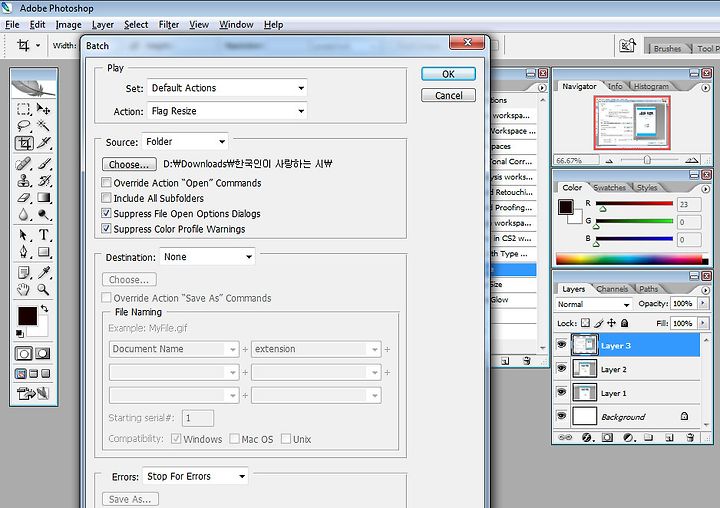Viewport: 720px width, 508px height.
Task: Switch to Quick Mask mode
Action: [43, 353]
